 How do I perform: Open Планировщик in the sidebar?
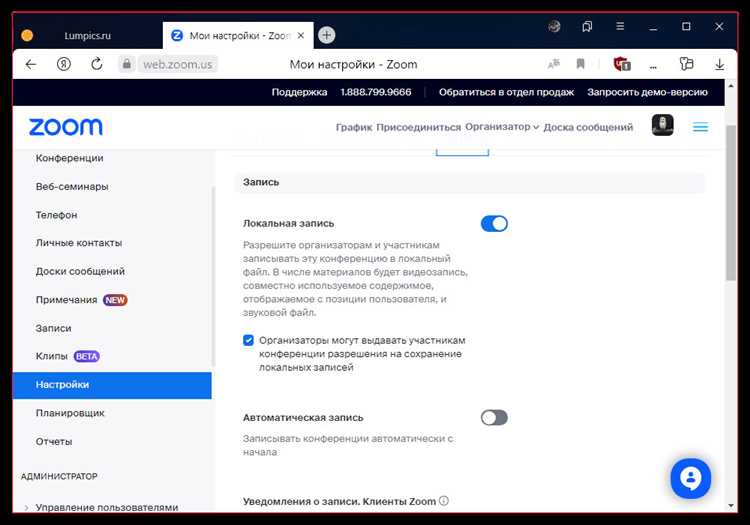[70, 413]
